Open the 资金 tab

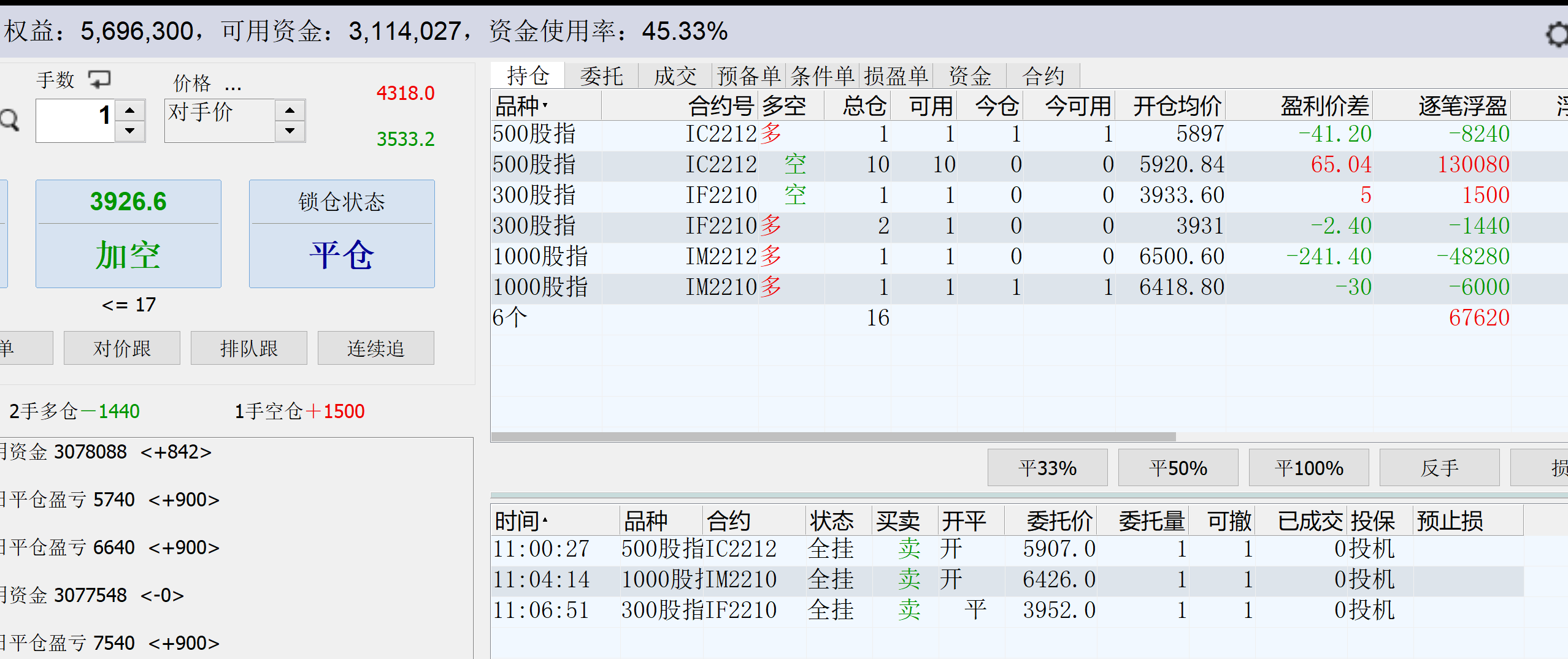click(970, 76)
